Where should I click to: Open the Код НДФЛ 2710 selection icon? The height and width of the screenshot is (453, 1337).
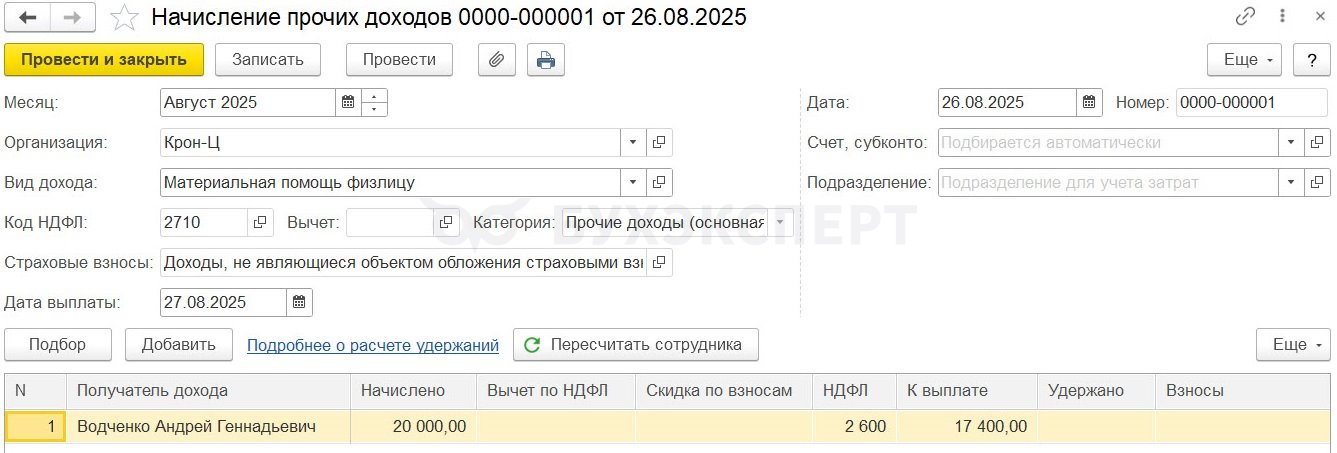260,223
